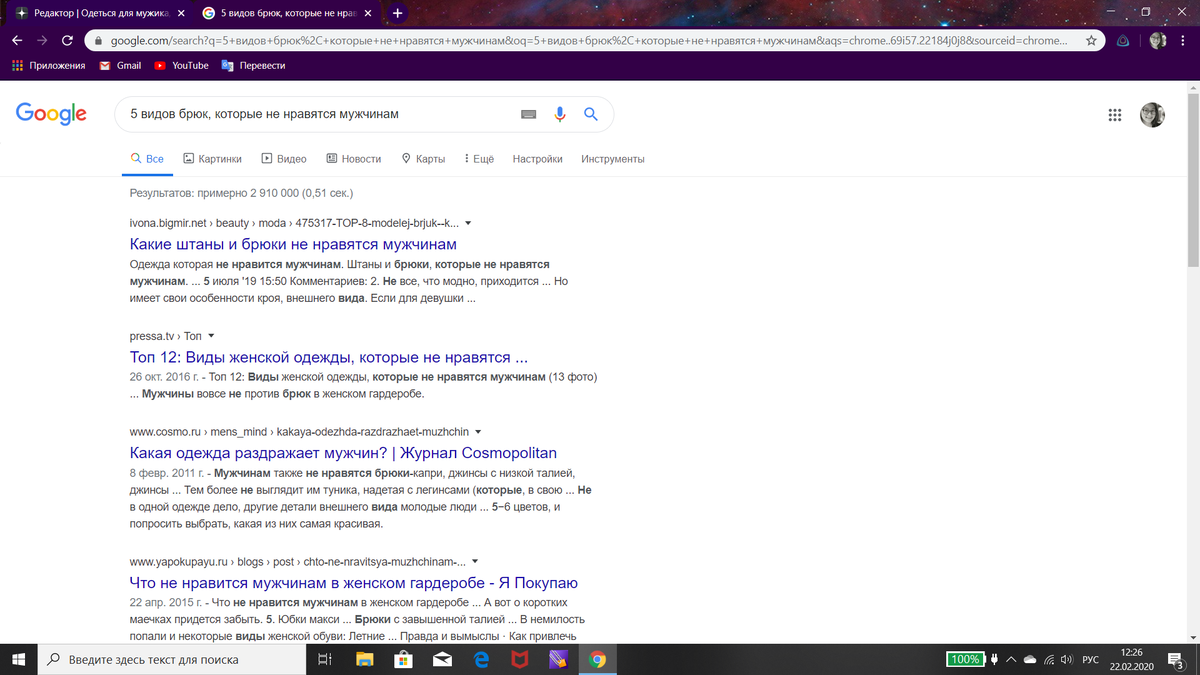The height and width of the screenshot is (675, 1200).
Task: Bookmark this page with the star icon
Action: pos(1091,41)
